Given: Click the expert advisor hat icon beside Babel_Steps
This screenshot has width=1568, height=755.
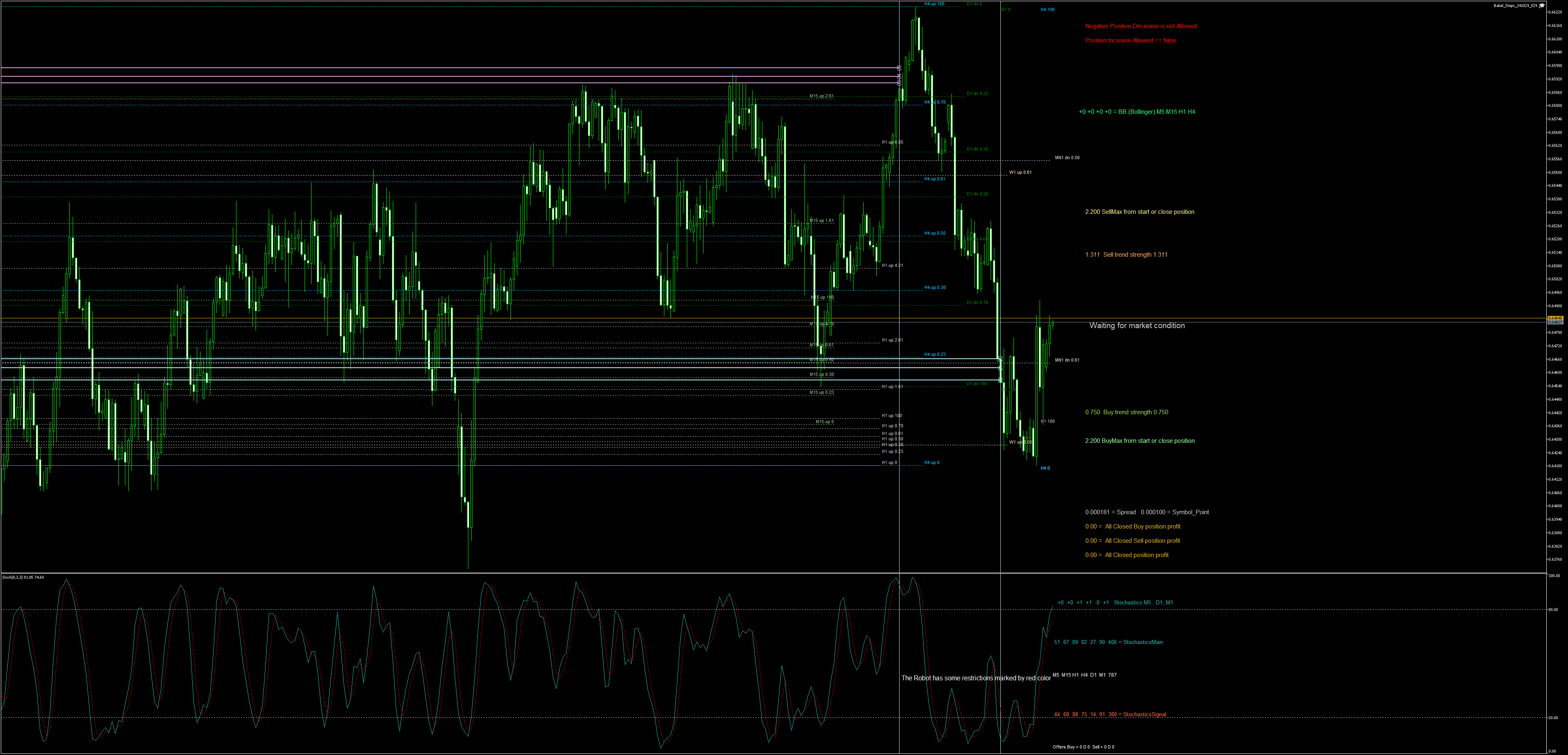Looking at the screenshot, I should tap(1542, 5).
